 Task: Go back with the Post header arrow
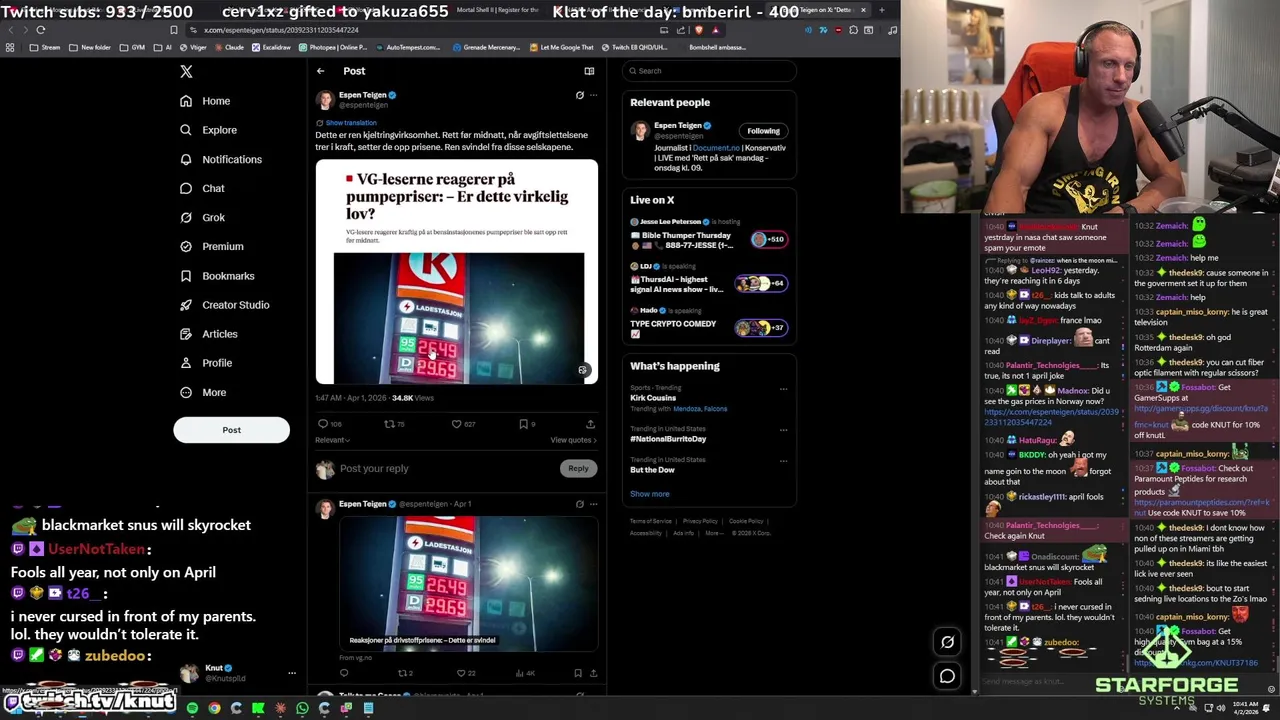point(320,71)
